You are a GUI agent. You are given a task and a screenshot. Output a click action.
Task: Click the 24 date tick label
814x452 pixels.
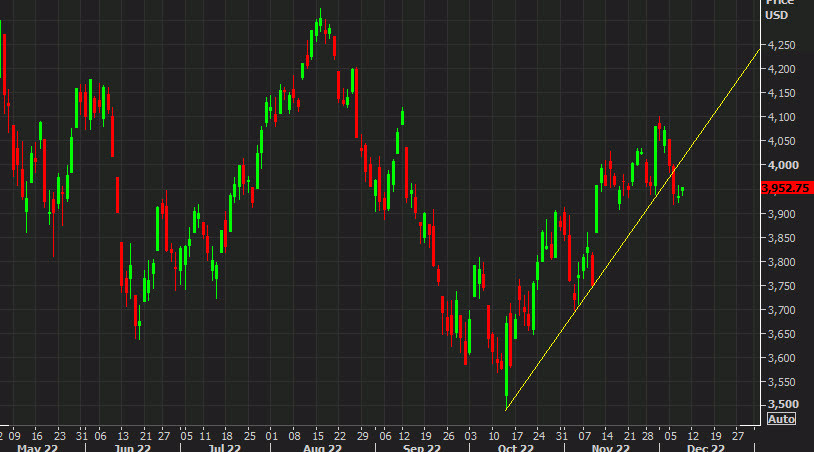coord(539,436)
